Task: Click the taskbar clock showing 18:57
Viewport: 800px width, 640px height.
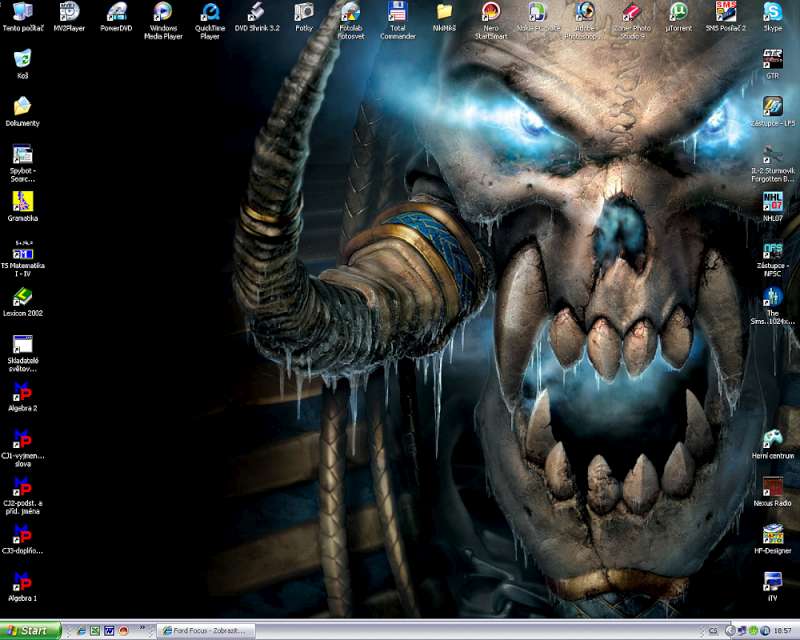Action: (x=782, y=631)
